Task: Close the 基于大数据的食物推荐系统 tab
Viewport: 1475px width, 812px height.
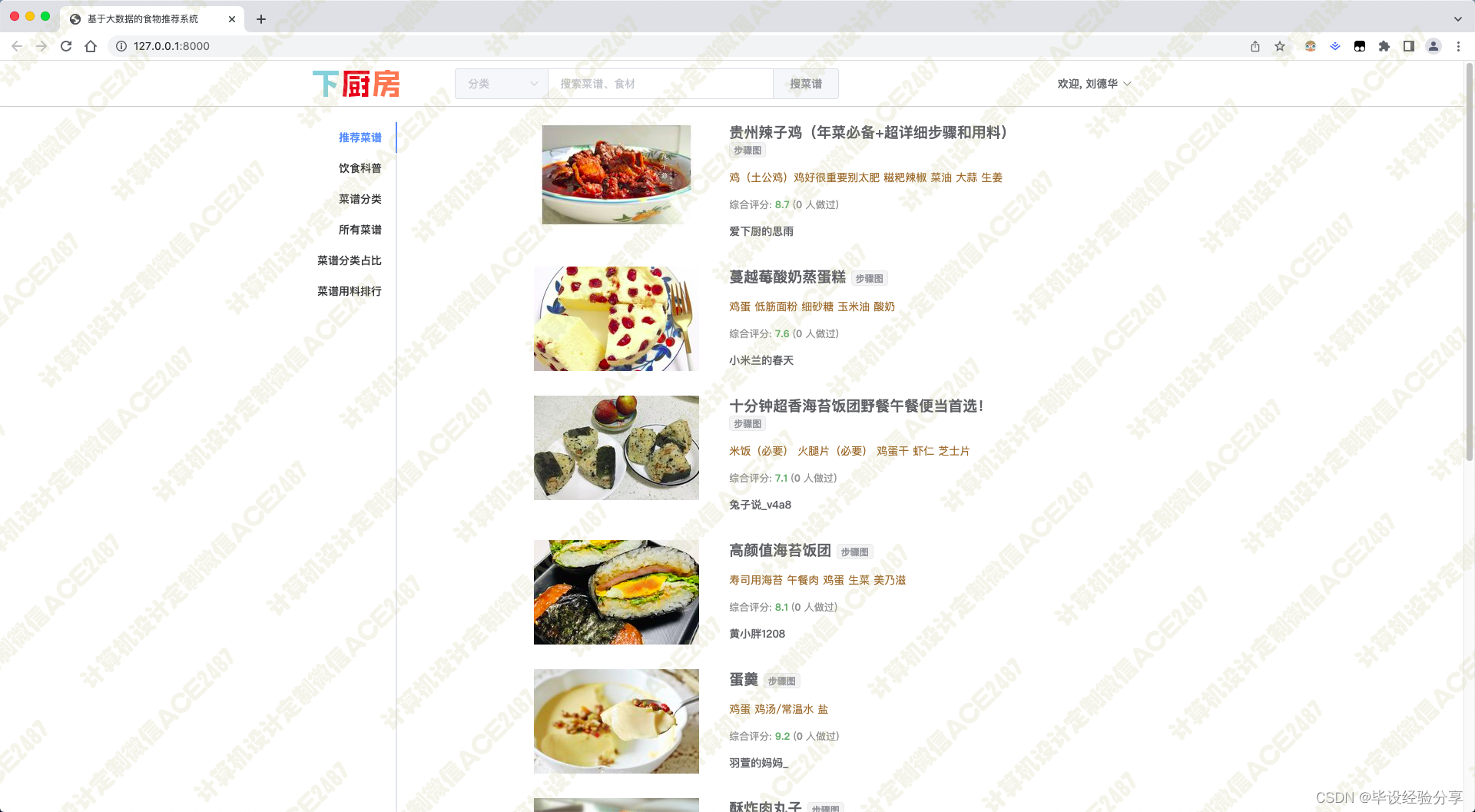Action: click(232, 19)
